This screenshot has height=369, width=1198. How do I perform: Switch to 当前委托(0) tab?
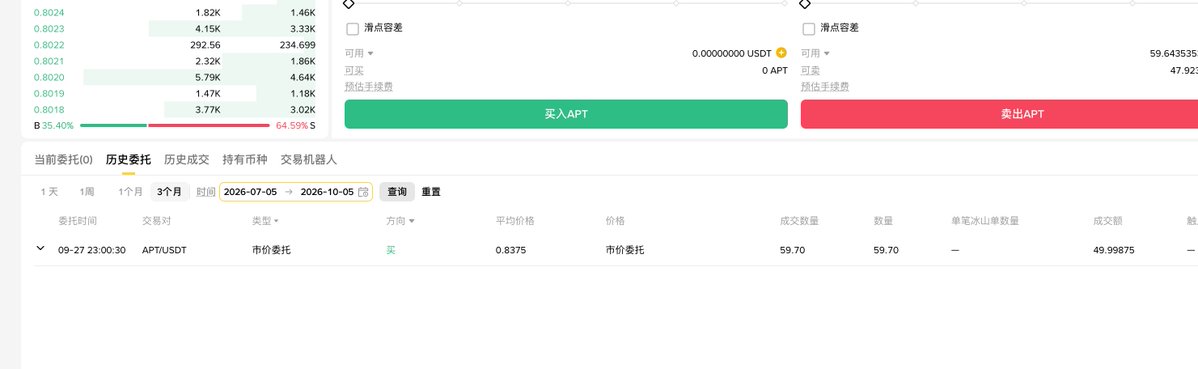coord(63,160)
